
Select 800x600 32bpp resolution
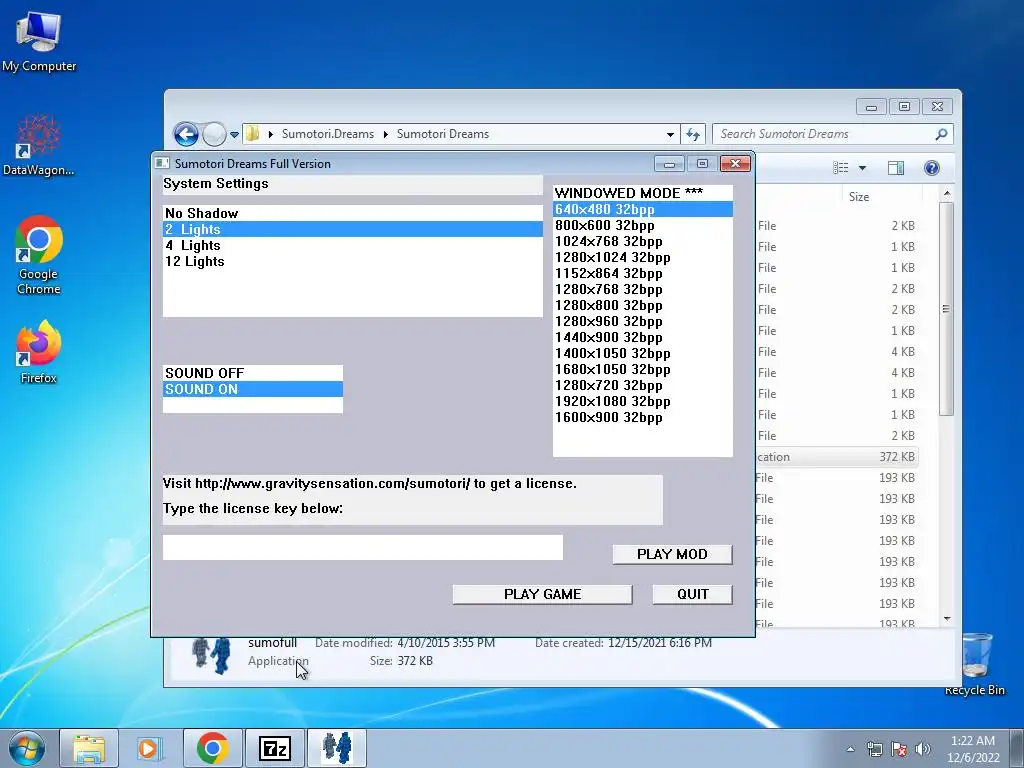coord(643,225)
